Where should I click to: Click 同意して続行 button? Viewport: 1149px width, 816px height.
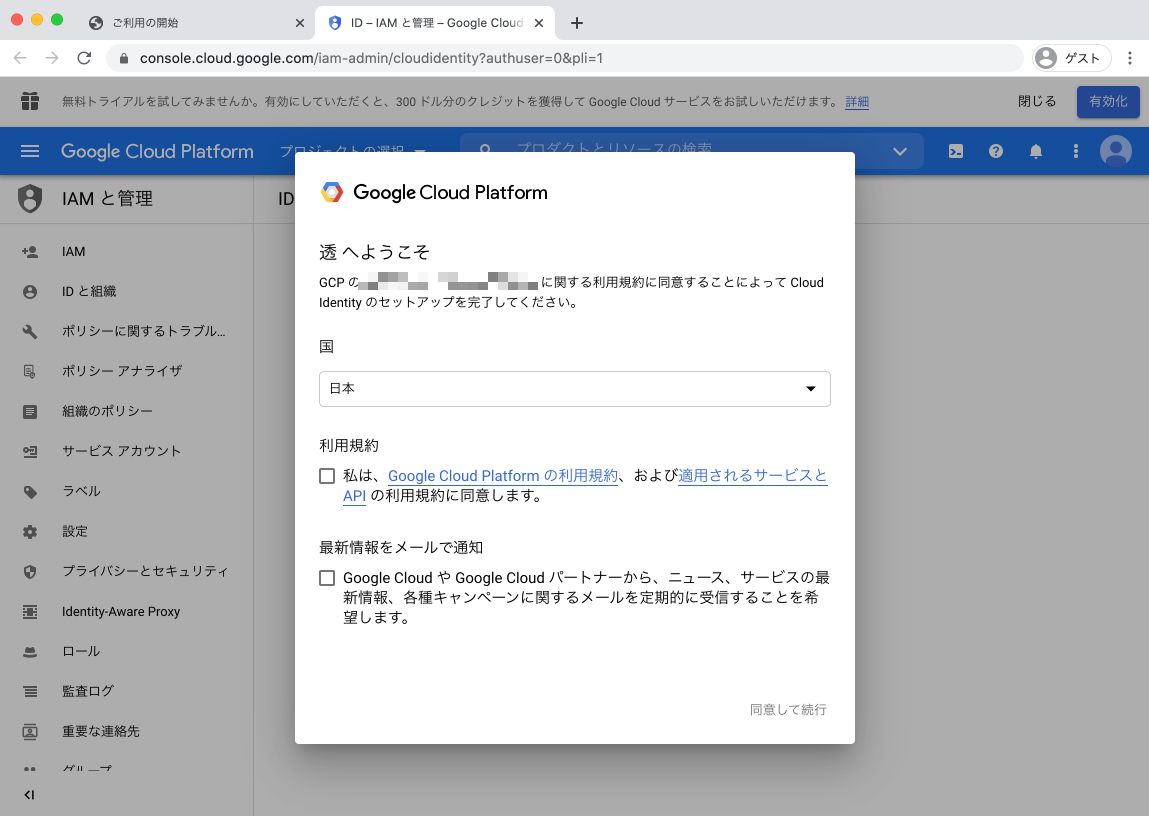[788, 710]
